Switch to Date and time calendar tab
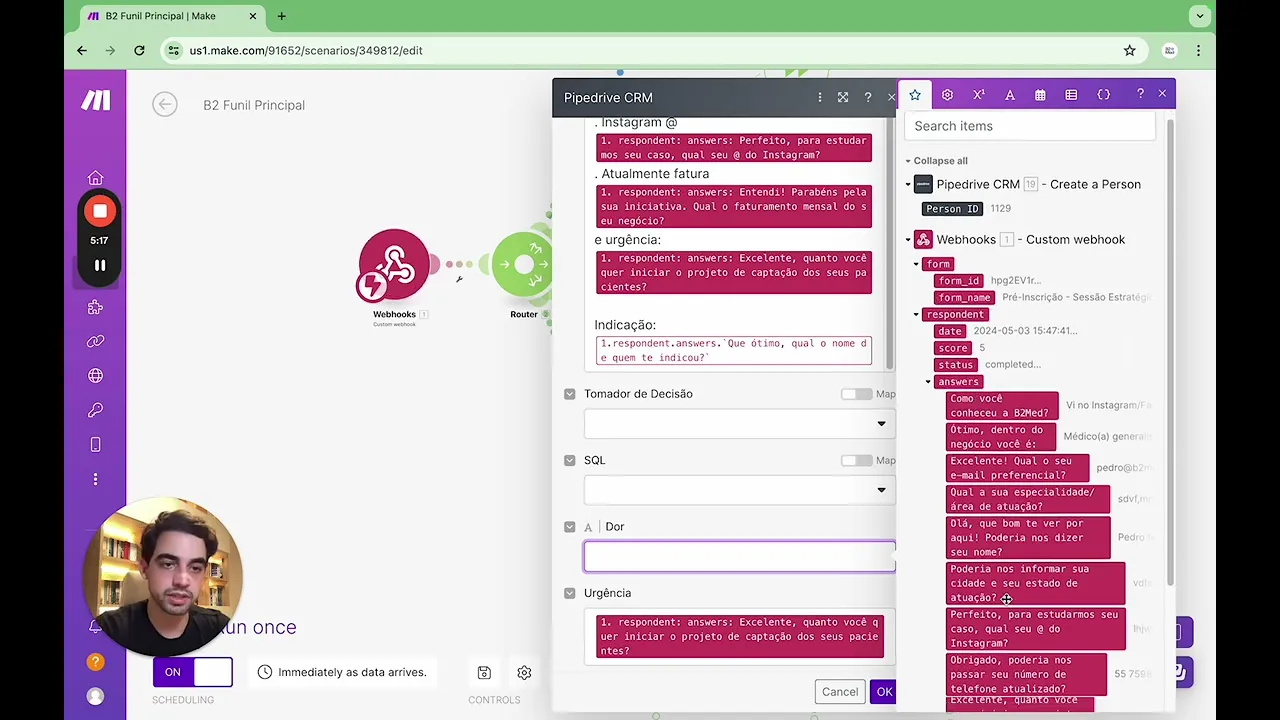This screenshot has height=720, width=1280. tap(1040, 95)
